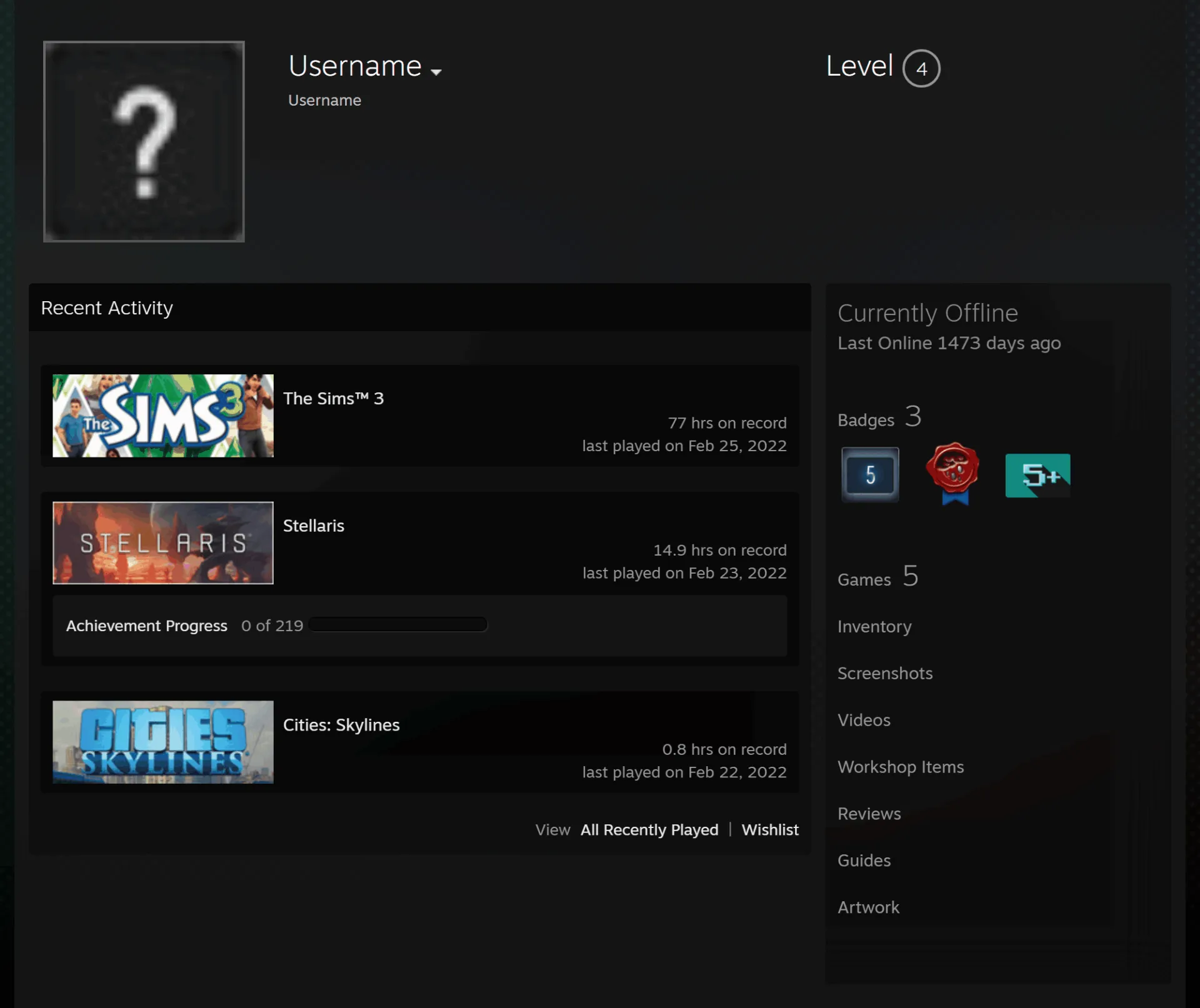Image resolution: width=1200 pixels, height=1008 pixels.
Task: Go to Screenshots
Action: [x=885, y=673]
